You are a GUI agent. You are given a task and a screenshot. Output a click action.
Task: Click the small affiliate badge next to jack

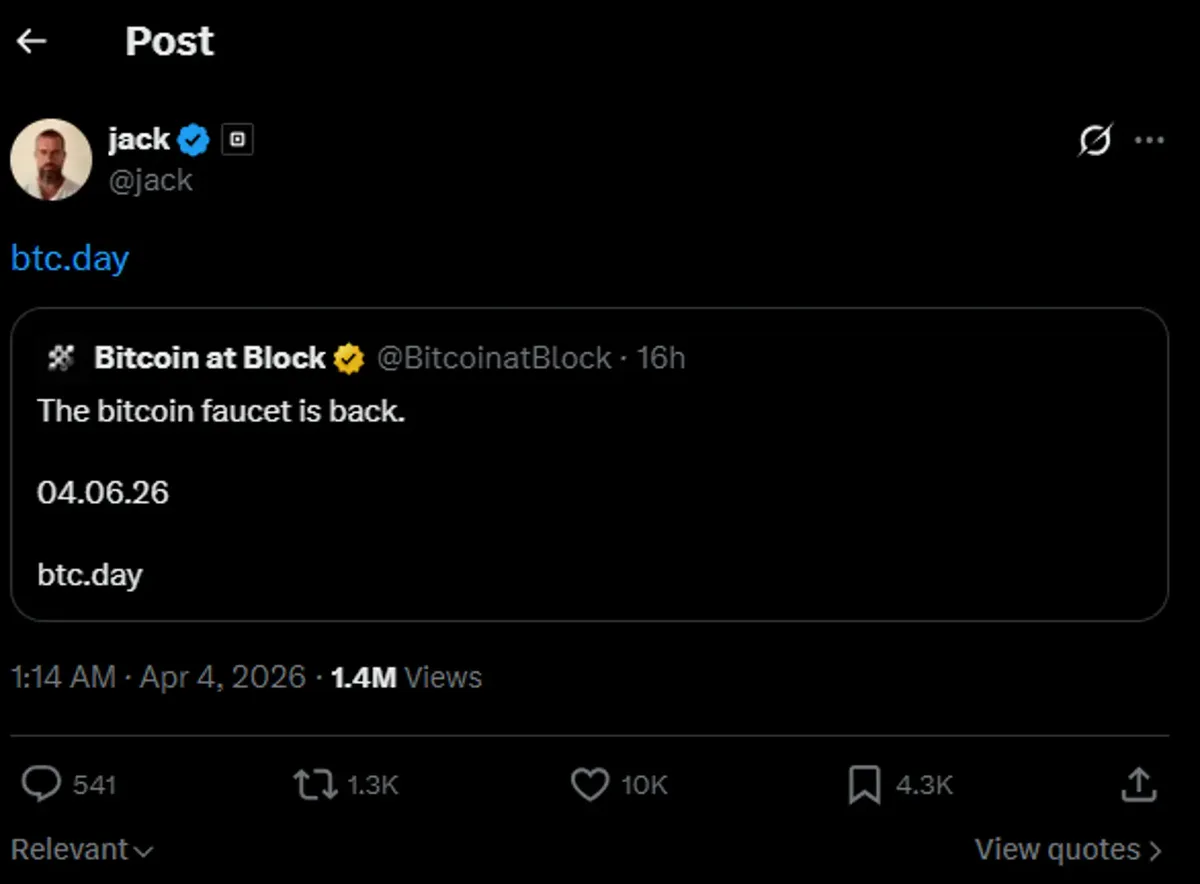click(x=238, y=139)
